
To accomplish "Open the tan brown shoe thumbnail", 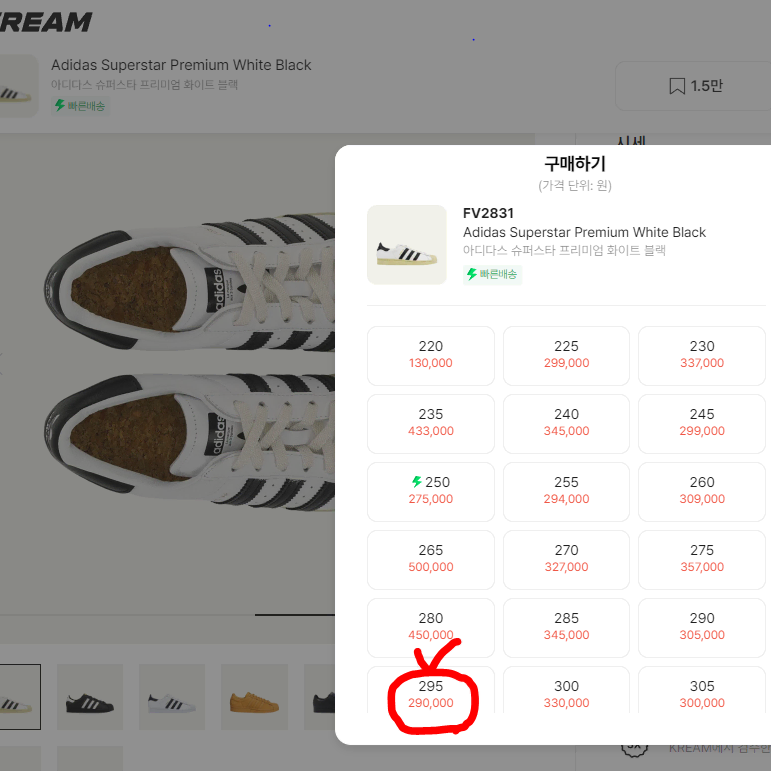I will click(x=254, y=697).
